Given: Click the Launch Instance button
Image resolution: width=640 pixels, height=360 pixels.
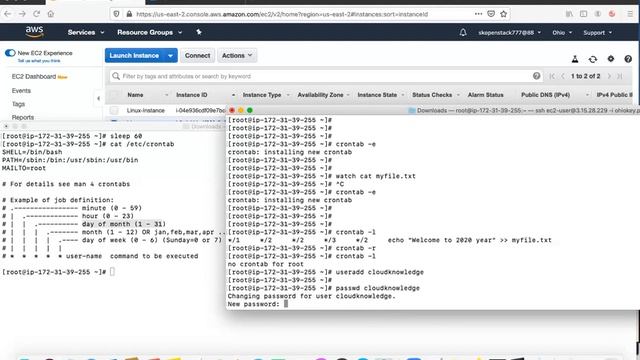Looking at the screenshot, I should (134, 56).
